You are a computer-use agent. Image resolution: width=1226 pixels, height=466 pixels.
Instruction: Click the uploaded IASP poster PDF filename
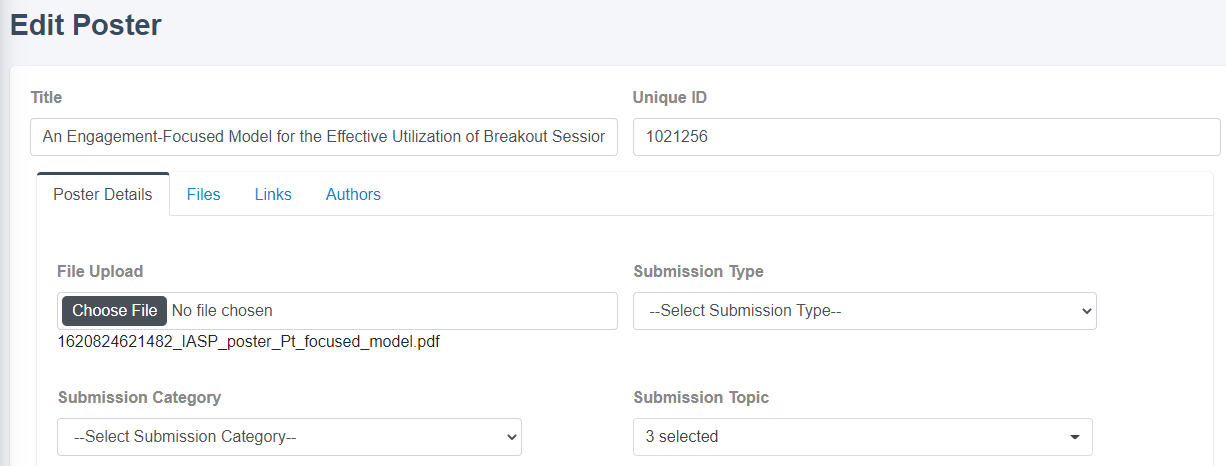(249, 342)
